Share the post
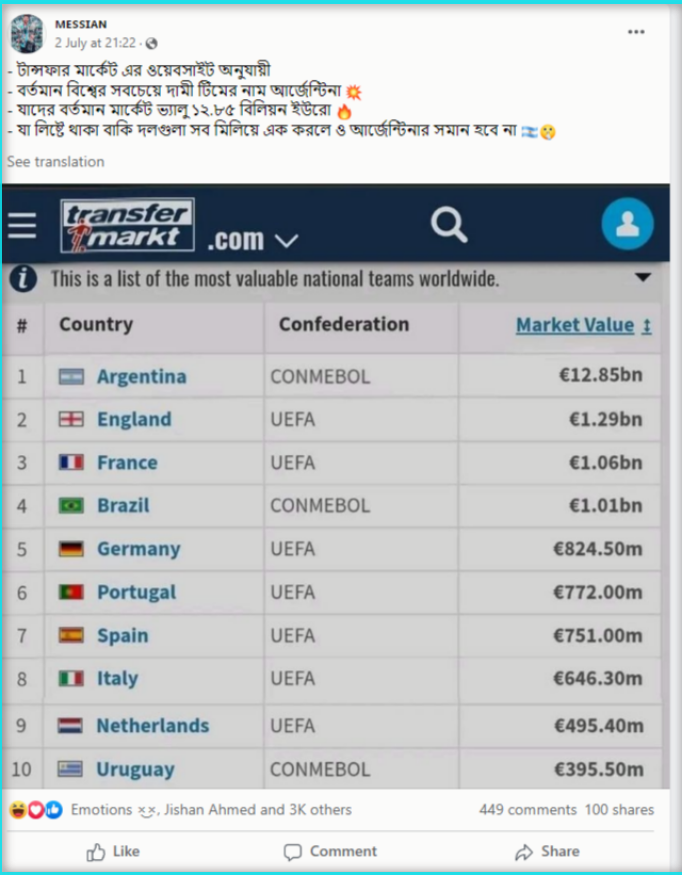The height and width of the screenshot is (875, 682). coord(547,852)
